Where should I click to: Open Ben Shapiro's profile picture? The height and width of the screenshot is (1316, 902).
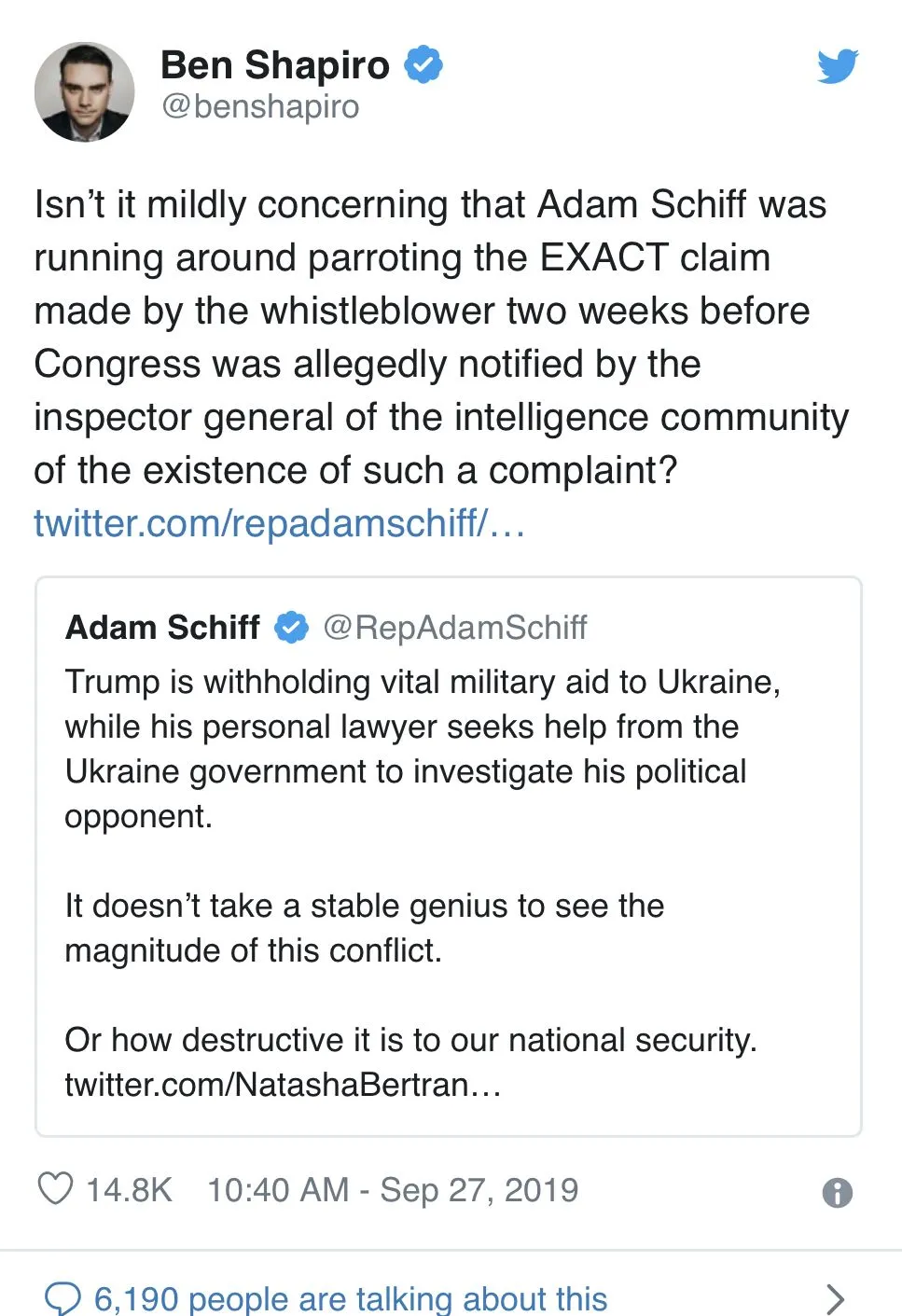click(x=84, y=91)
